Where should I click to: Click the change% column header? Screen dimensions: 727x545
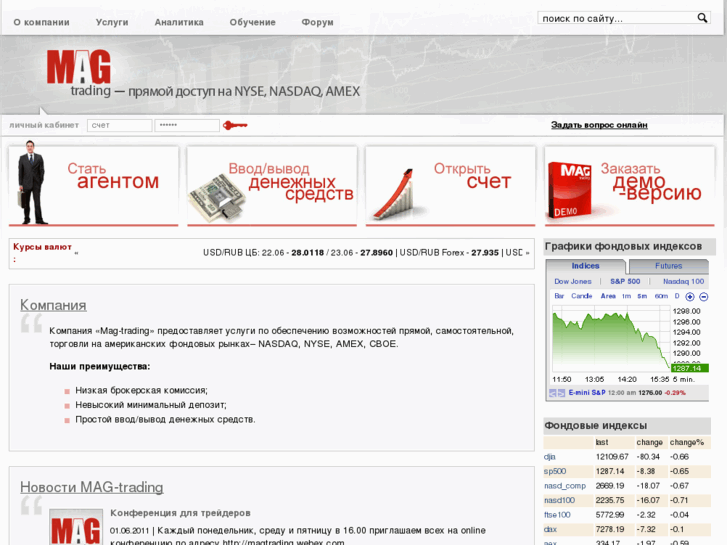point(687,442)
